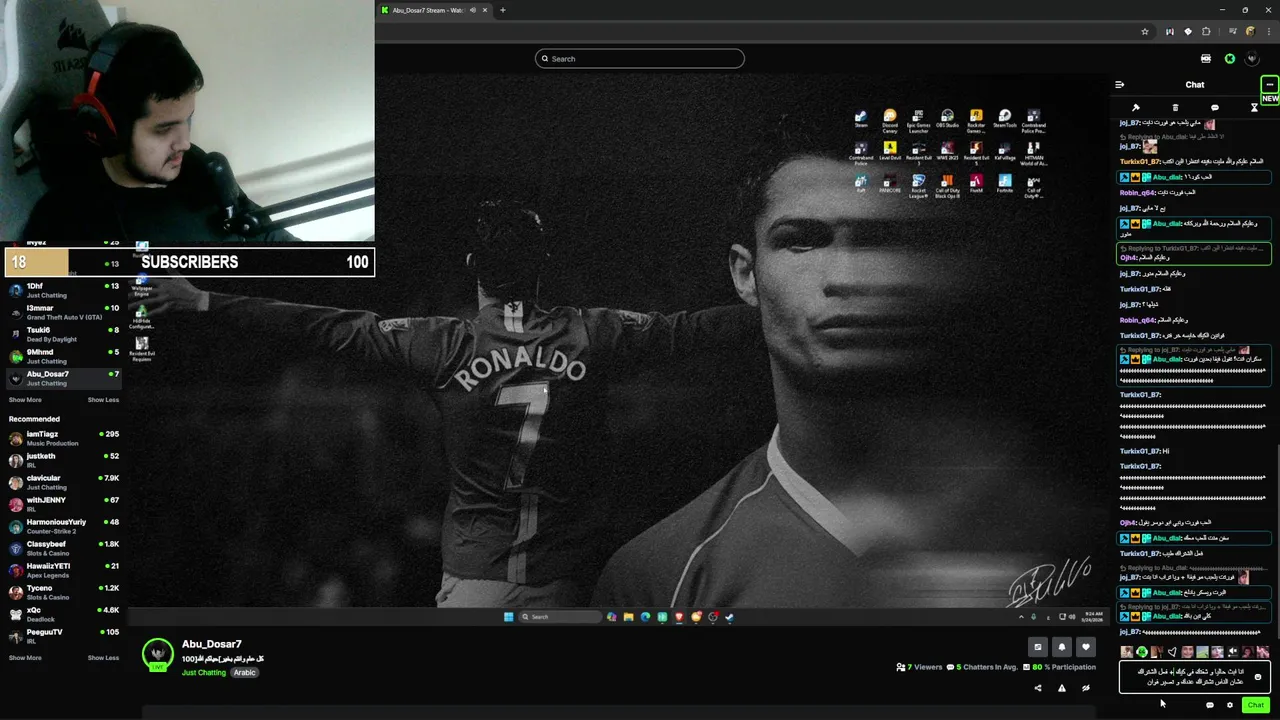Click the Arabic language tag

pyautogui.click(x=245, y=673)
